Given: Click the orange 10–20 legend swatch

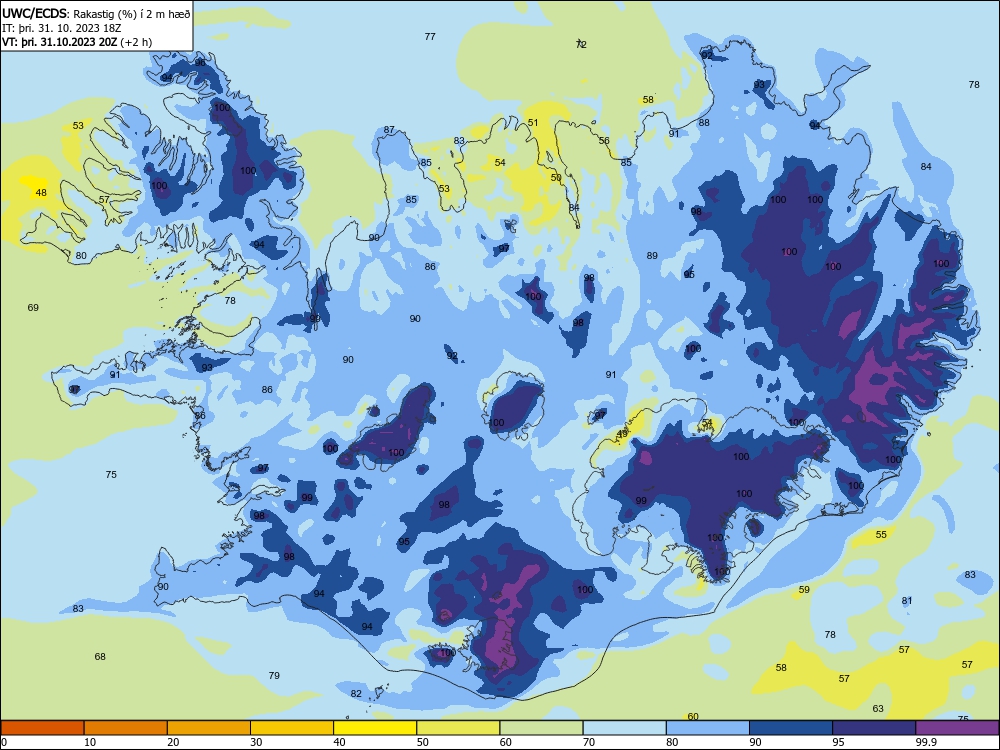Looking at the screenshot, I should coord(126,728).
